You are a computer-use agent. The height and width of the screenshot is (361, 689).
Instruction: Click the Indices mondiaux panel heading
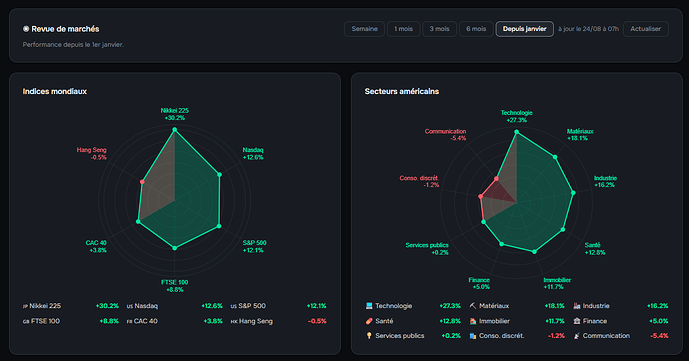(55, 91)
